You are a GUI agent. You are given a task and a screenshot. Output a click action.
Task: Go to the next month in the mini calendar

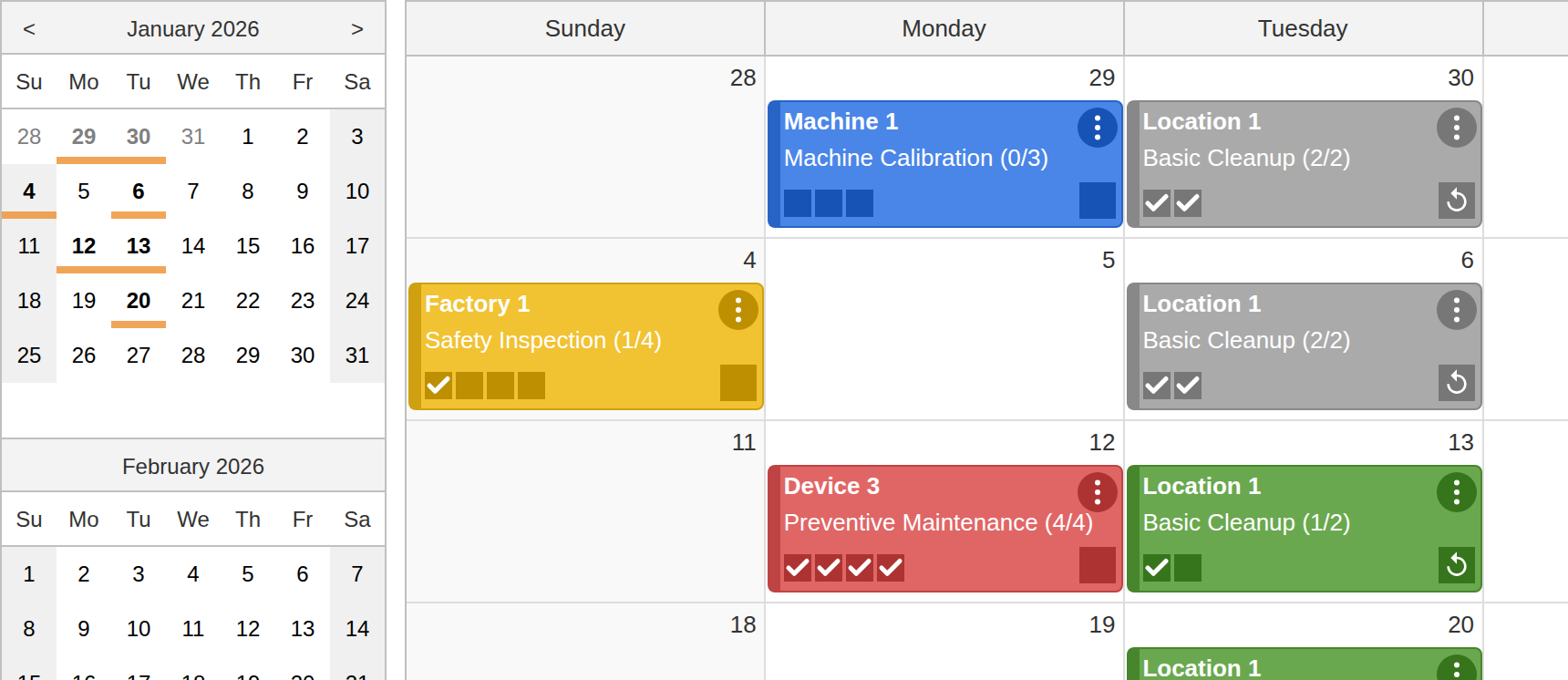[357, 27]
